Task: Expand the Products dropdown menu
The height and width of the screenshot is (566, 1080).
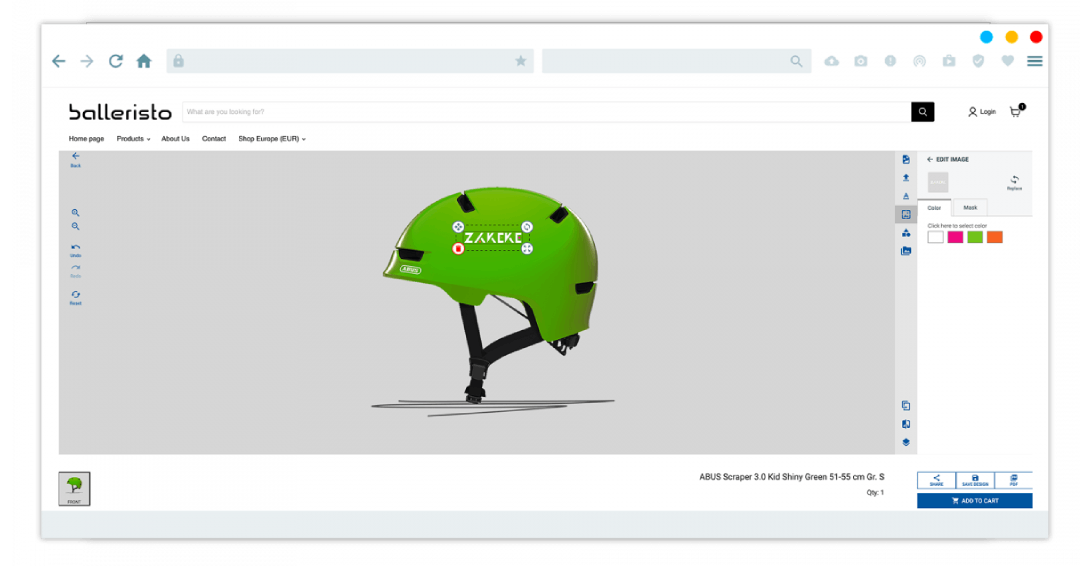Action: (133, 139)
